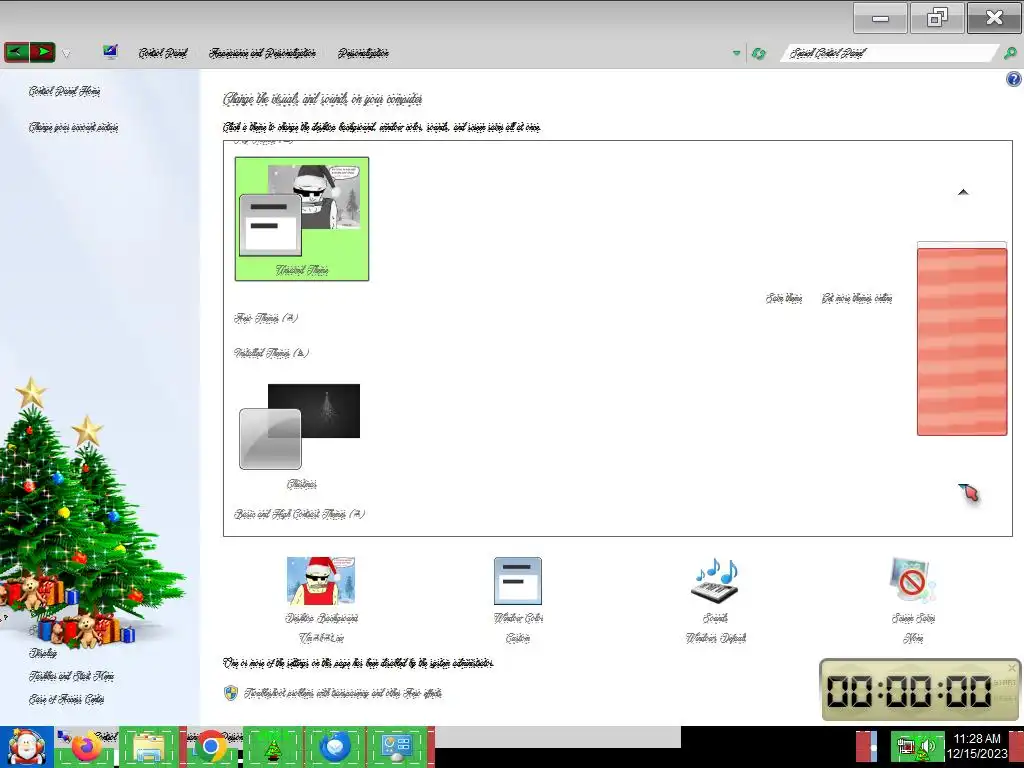1024x768 pixels.
Task: Click the search magnifier icon
Action: (1010, 53)
